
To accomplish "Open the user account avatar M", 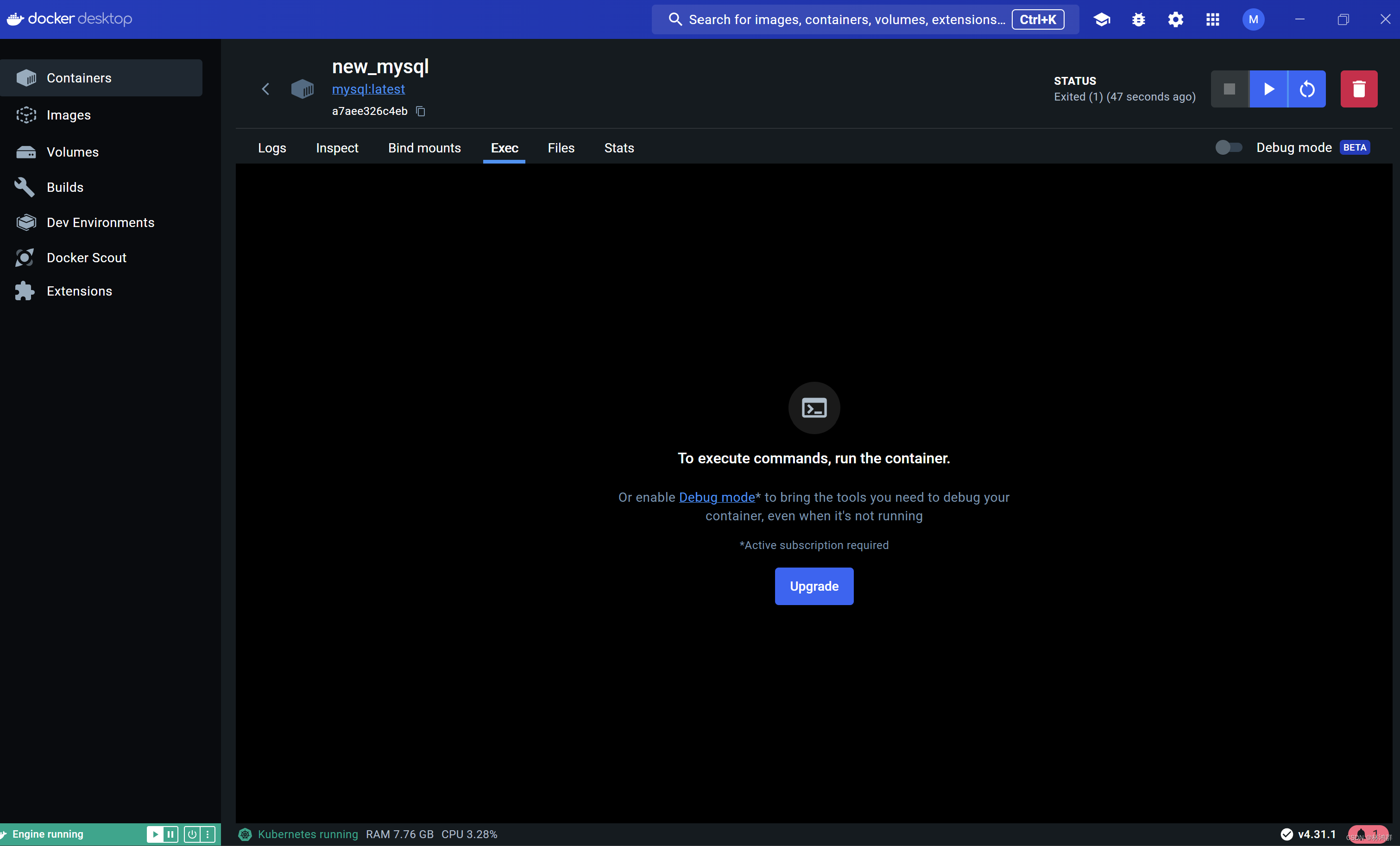I will 1254,19.
